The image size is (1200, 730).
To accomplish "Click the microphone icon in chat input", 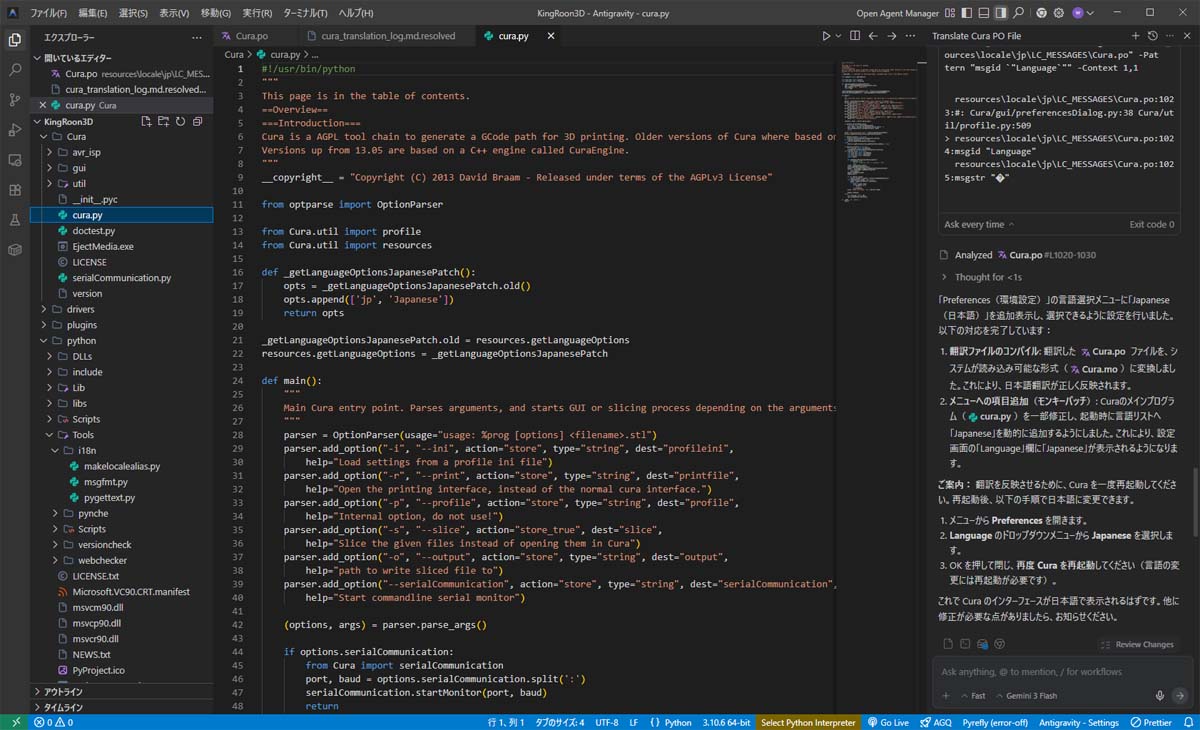I will tap(1160, 696).
